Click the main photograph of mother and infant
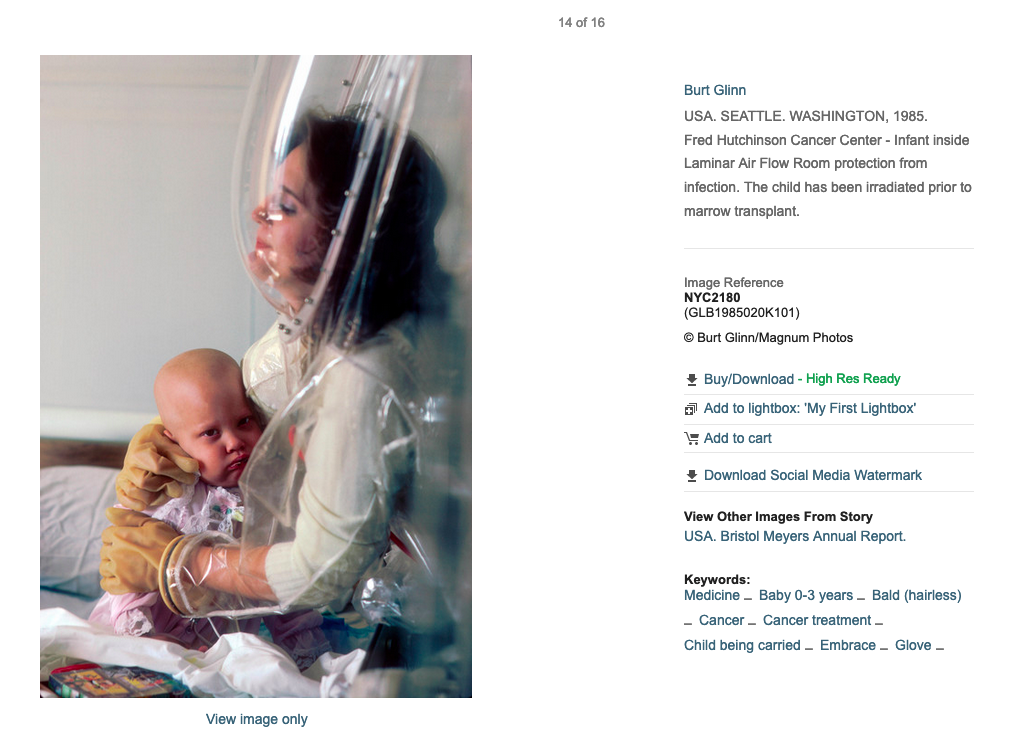The width and height of the screenshot is (1026, 730). (256, 376)
